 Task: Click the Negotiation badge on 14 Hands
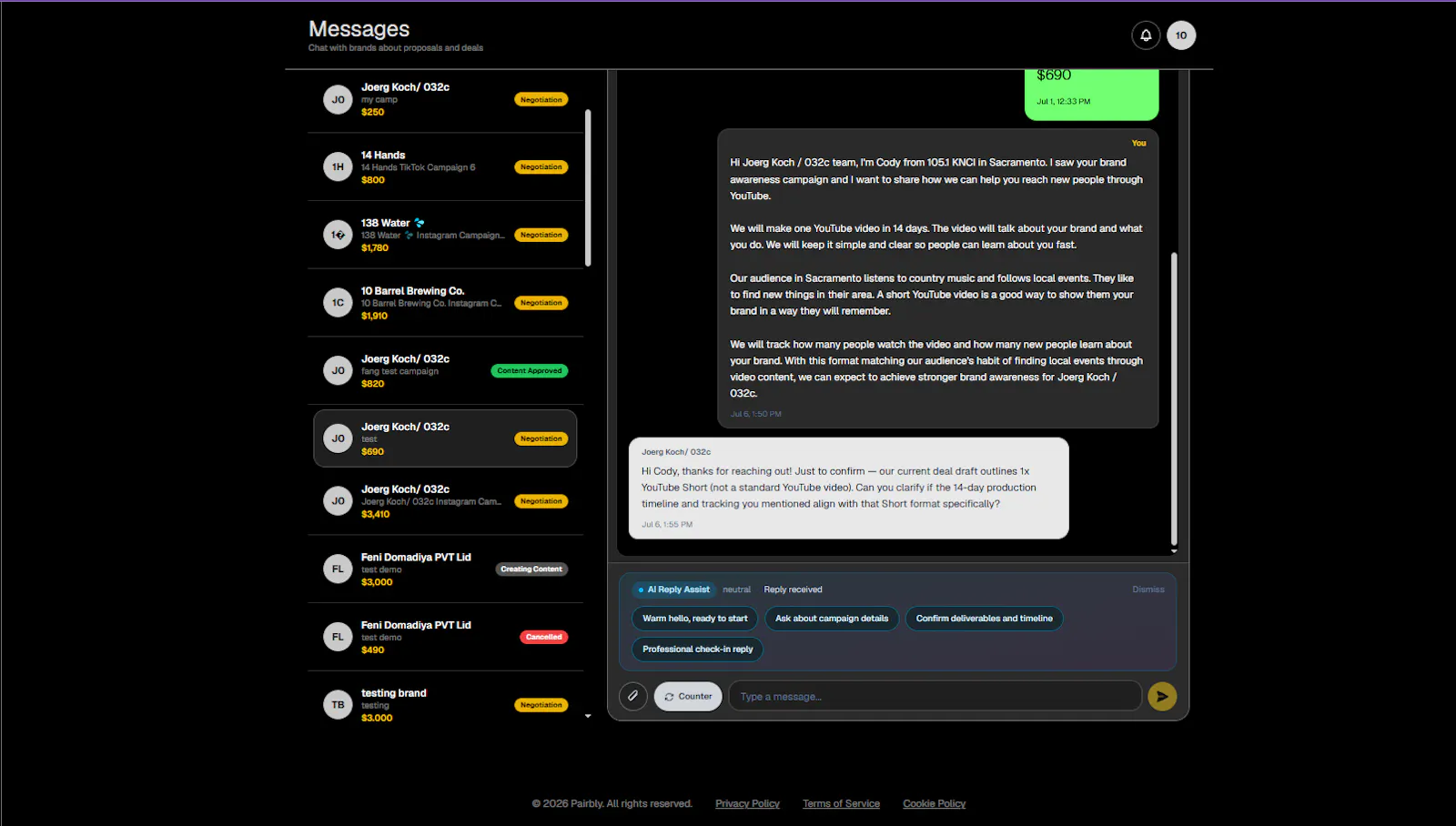click(541, 167)
